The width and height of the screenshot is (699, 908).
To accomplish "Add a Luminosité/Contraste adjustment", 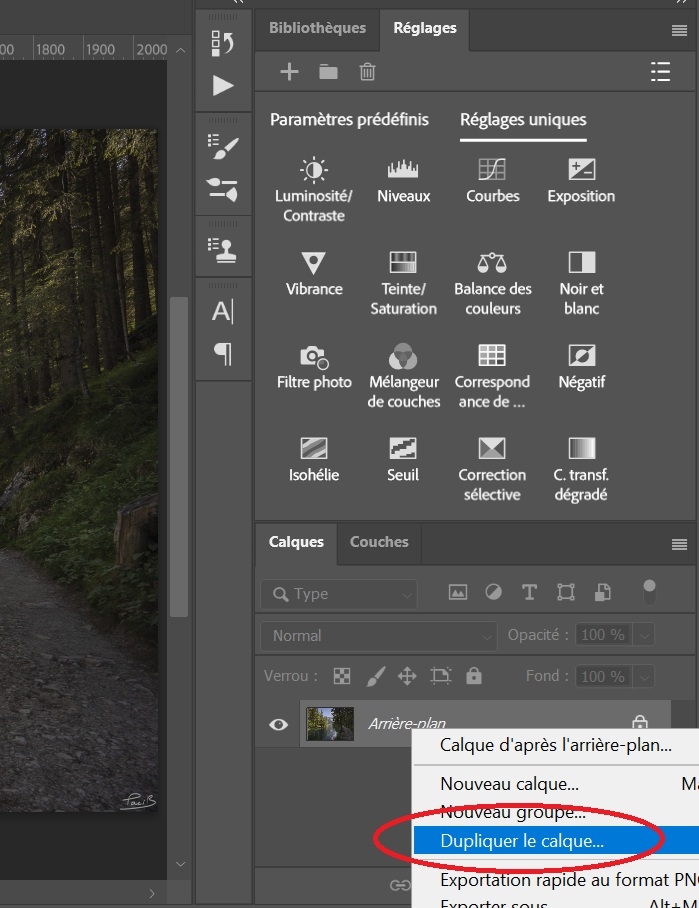I will (314, 190).
